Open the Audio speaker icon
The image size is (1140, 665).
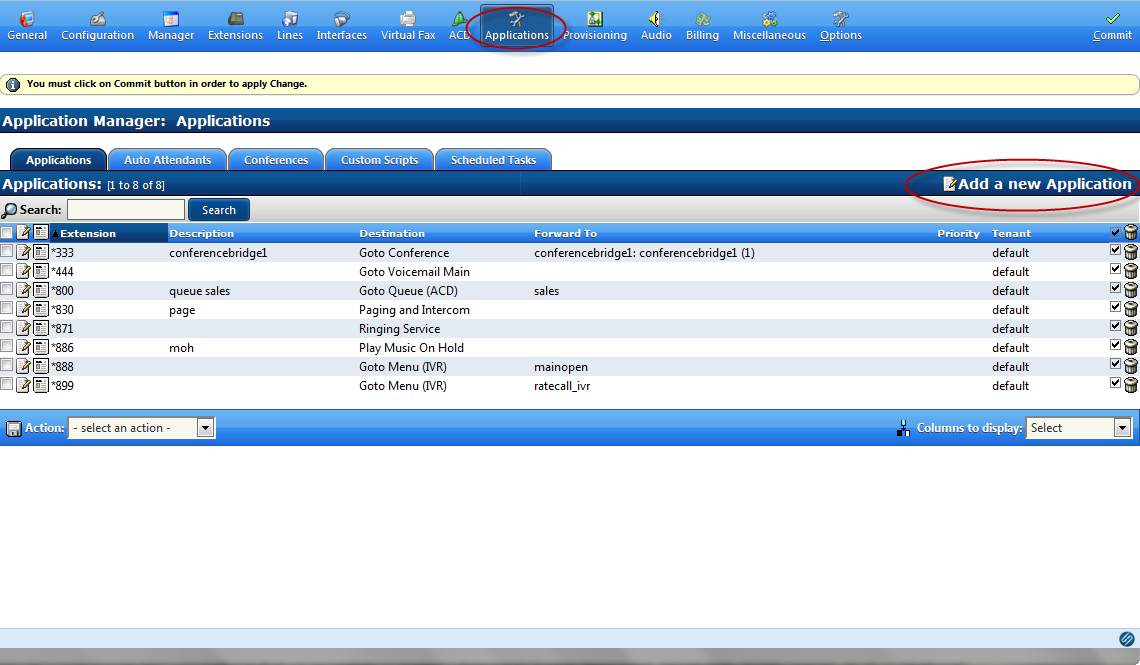(x=656, y=19)
